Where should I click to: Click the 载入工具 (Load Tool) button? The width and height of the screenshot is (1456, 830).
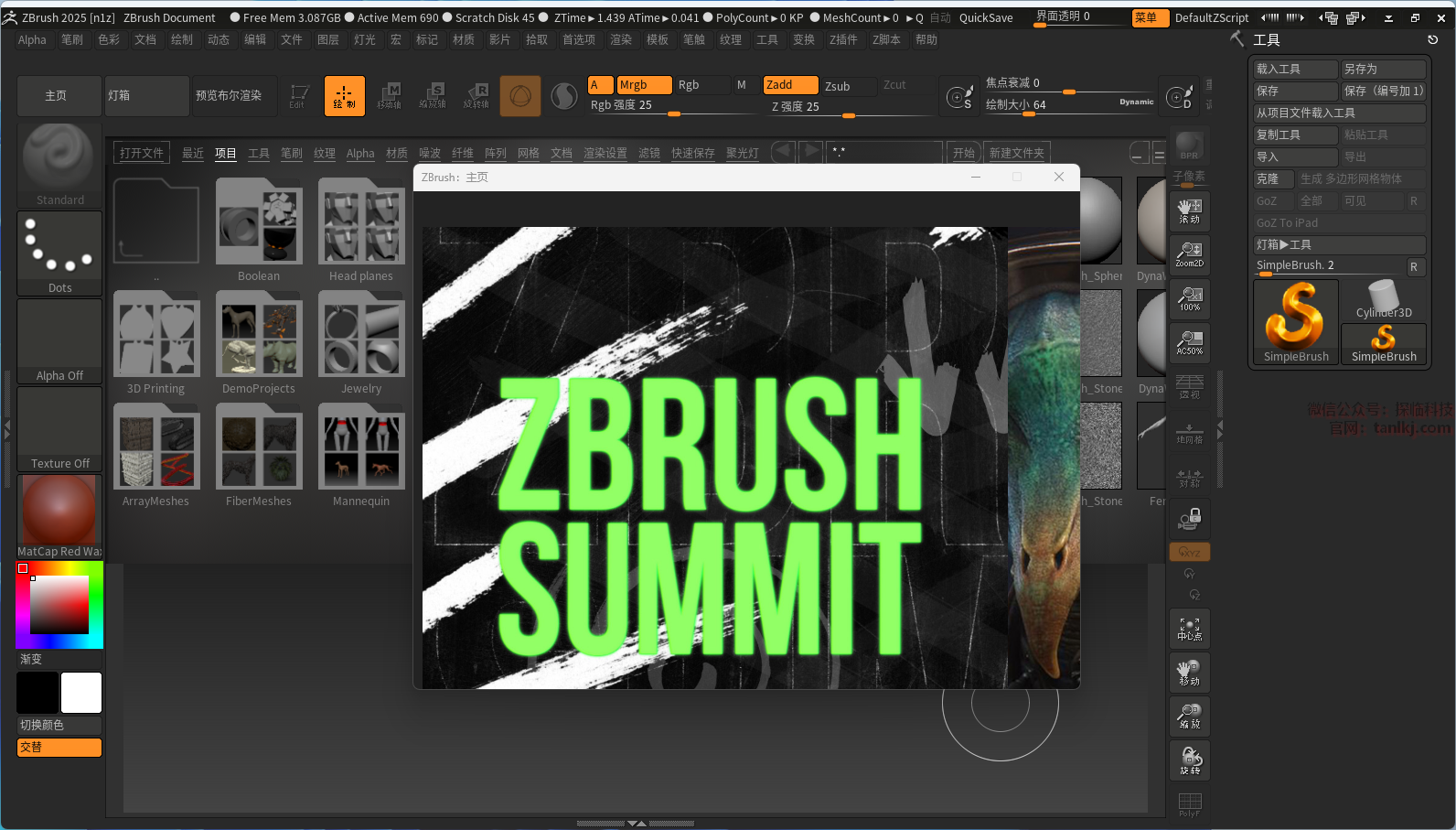[x=1294, y=70]
